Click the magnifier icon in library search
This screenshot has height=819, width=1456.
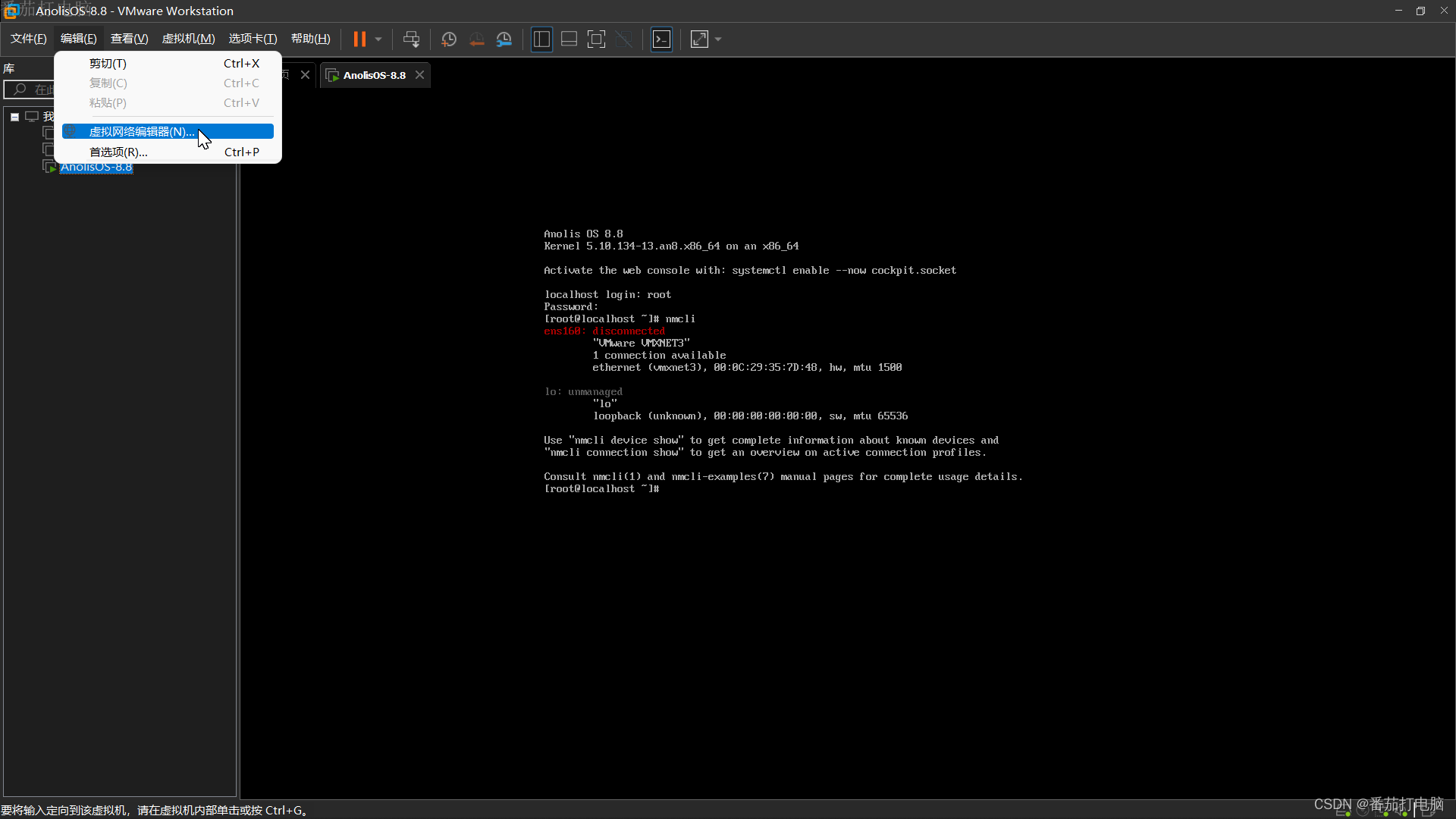pyautogui.click(x=20, y=89)
